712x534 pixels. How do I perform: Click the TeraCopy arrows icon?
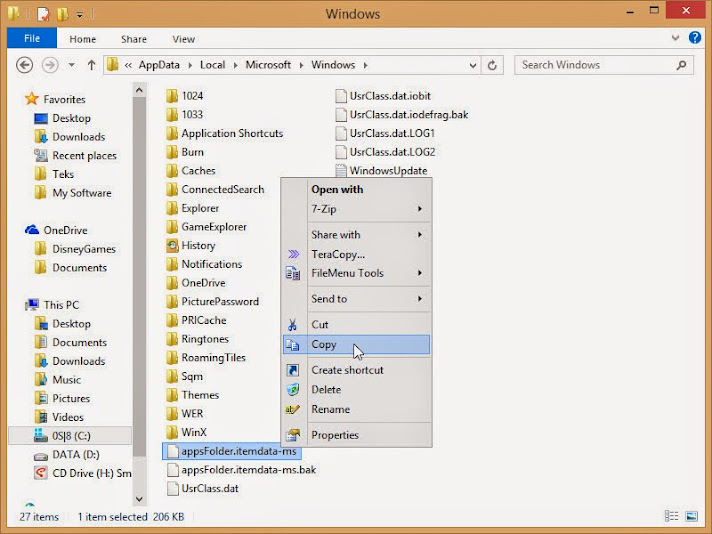coord(293,254)
